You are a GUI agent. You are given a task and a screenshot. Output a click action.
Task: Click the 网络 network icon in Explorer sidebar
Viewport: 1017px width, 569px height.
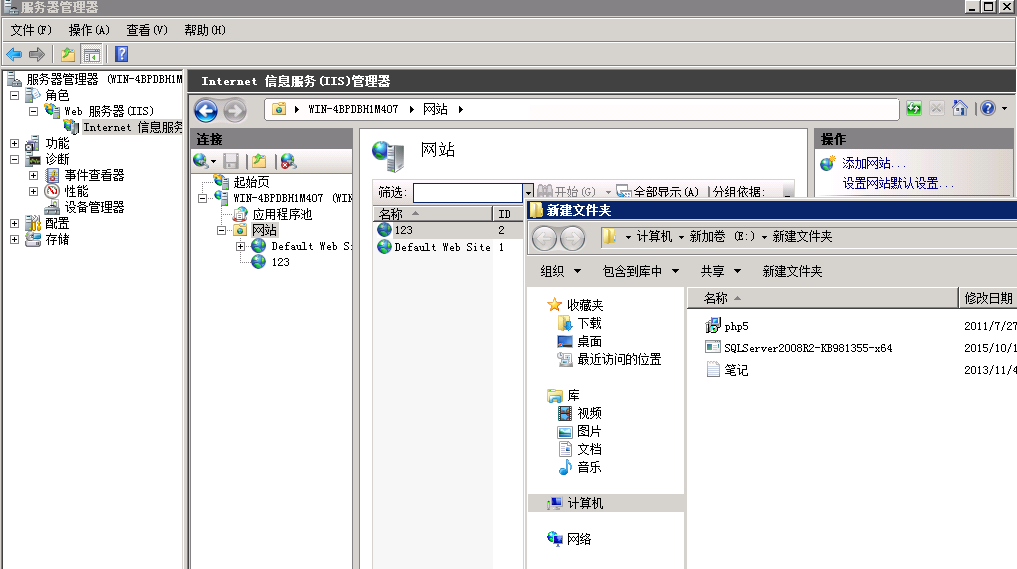[x=555, y=539]
